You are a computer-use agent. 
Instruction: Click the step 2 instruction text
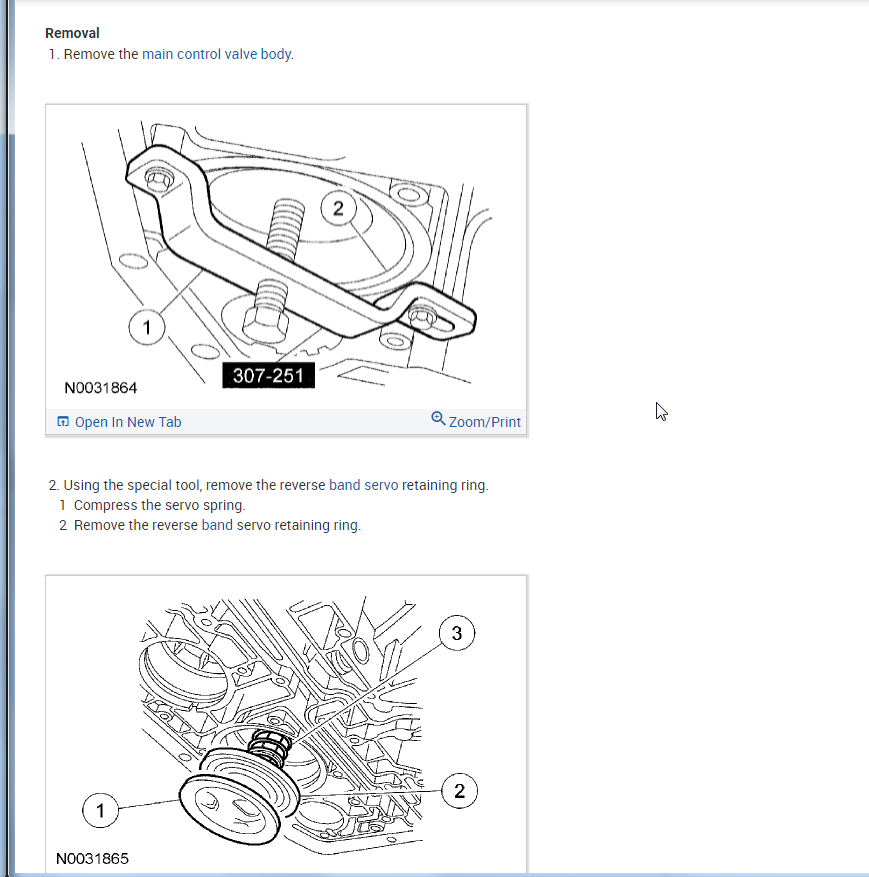pyautogui.click(x=276, y=485)
